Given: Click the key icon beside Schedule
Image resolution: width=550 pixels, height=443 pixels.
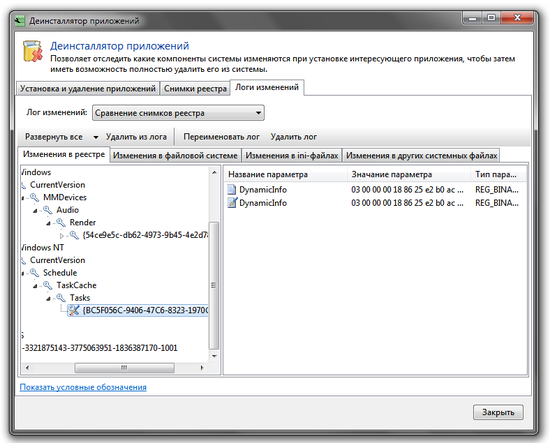Looking at the screenshot, I should tap(34, 273).
